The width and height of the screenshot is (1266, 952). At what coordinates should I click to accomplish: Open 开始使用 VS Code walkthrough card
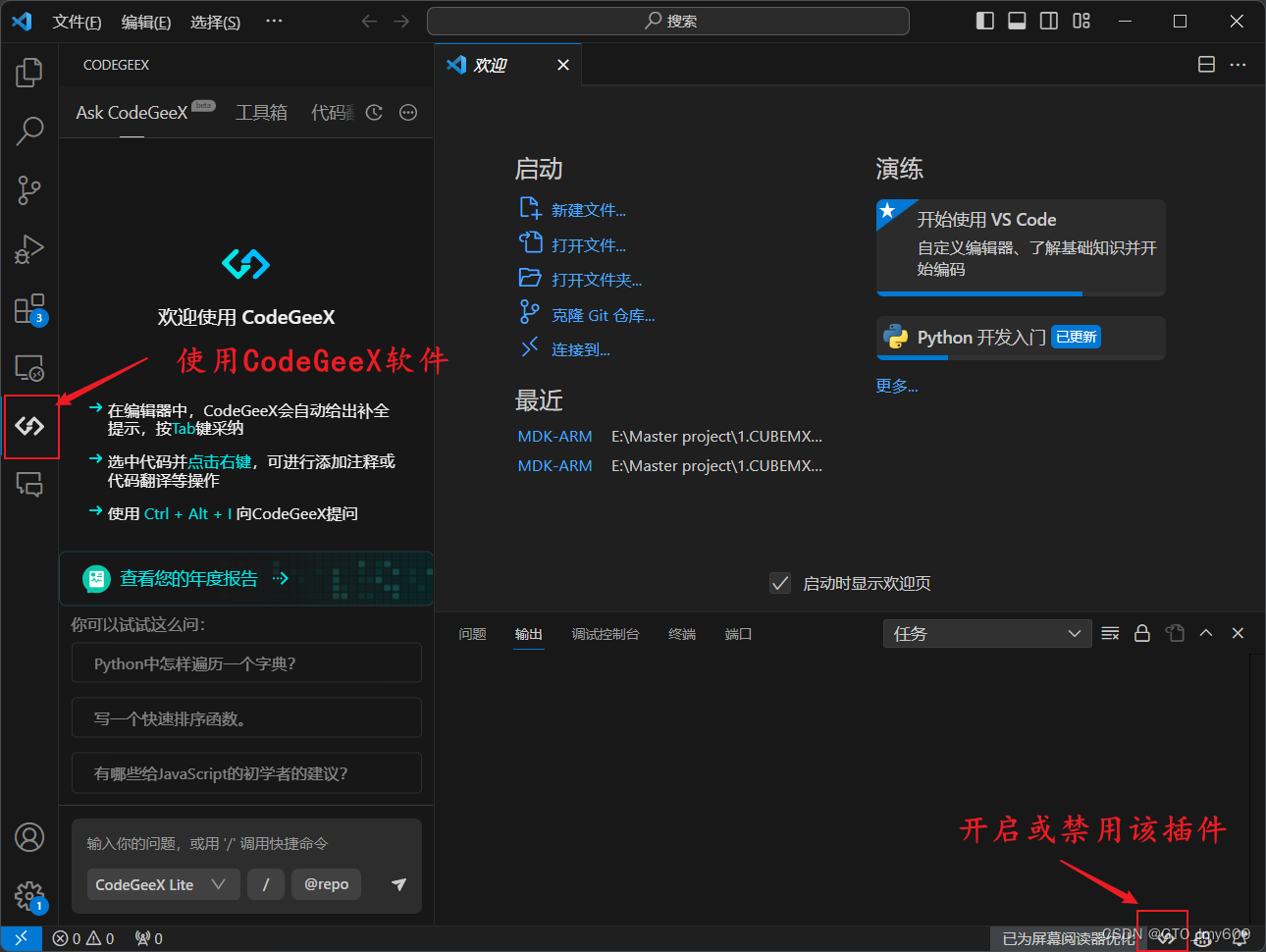[1021, 247]
